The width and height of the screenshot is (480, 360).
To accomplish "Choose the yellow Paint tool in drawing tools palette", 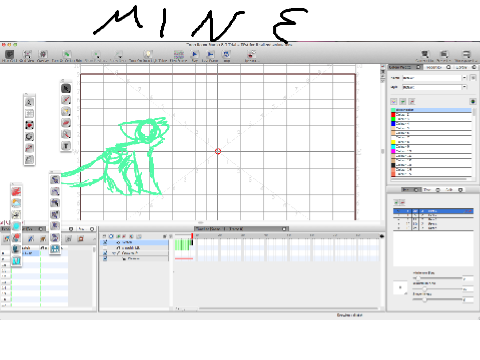I will tap(66, 111).
